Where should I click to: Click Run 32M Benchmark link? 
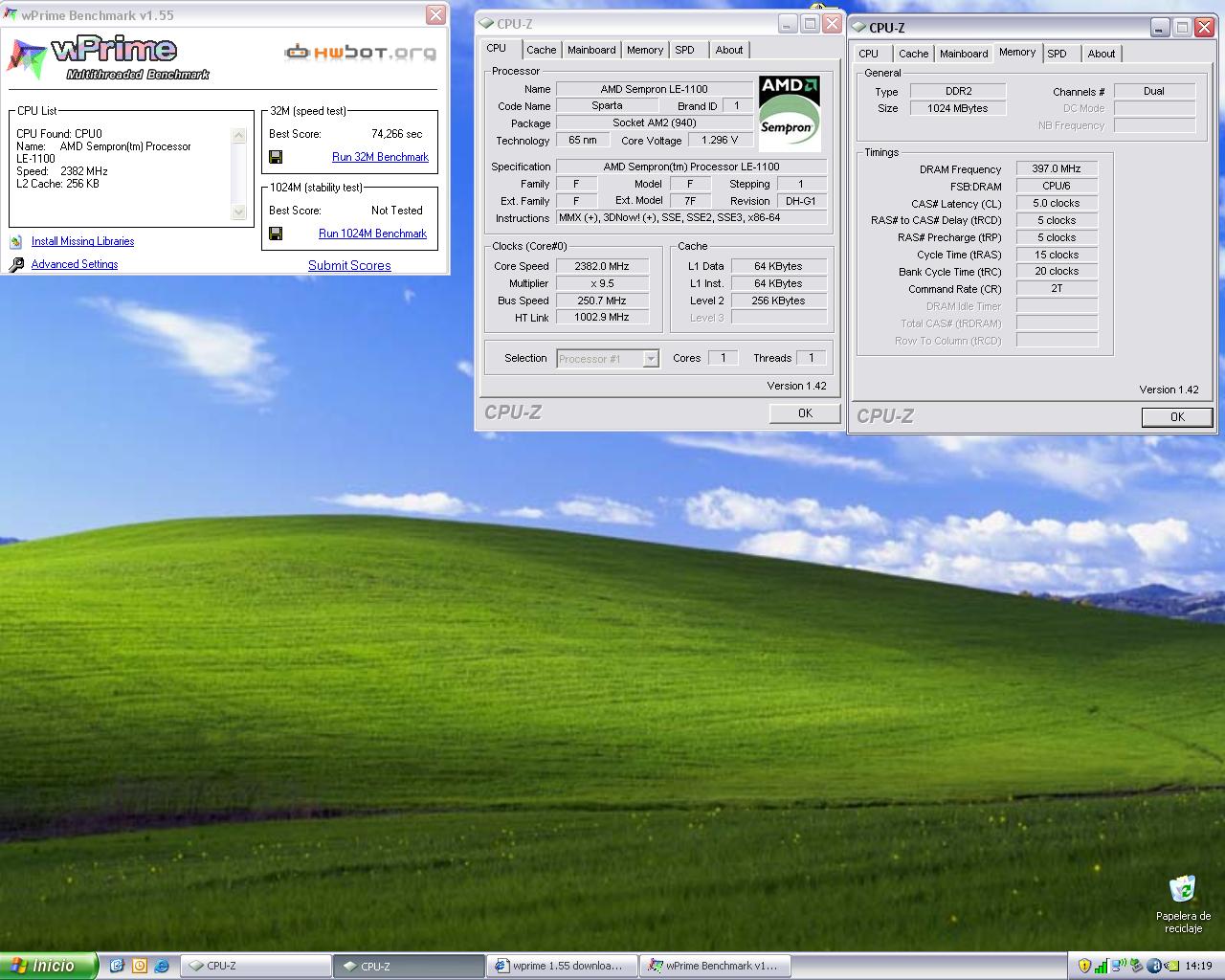tap(380, 157)
